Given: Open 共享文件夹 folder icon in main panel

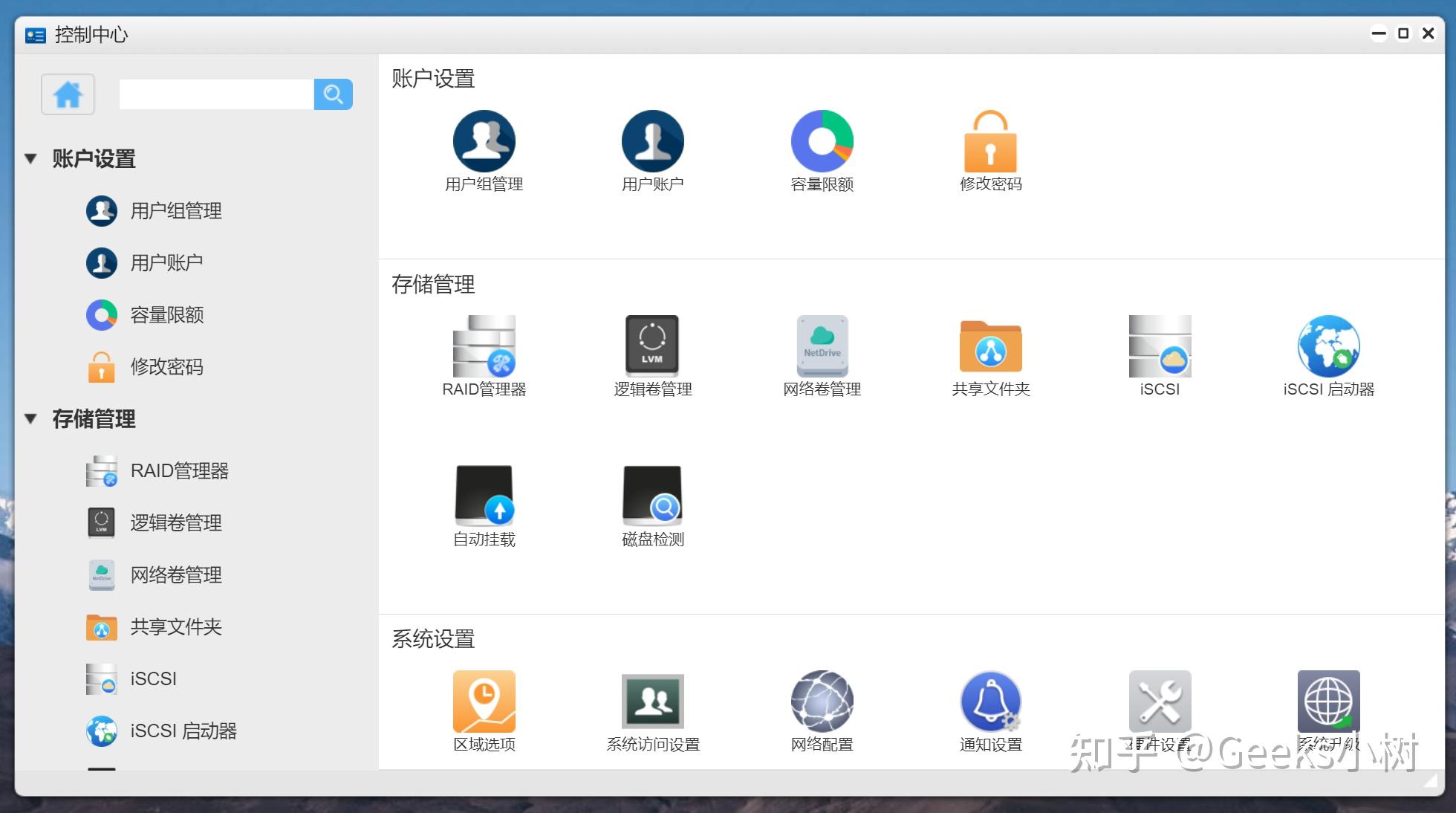Looking at the screenshot, I should click(990, 347).
